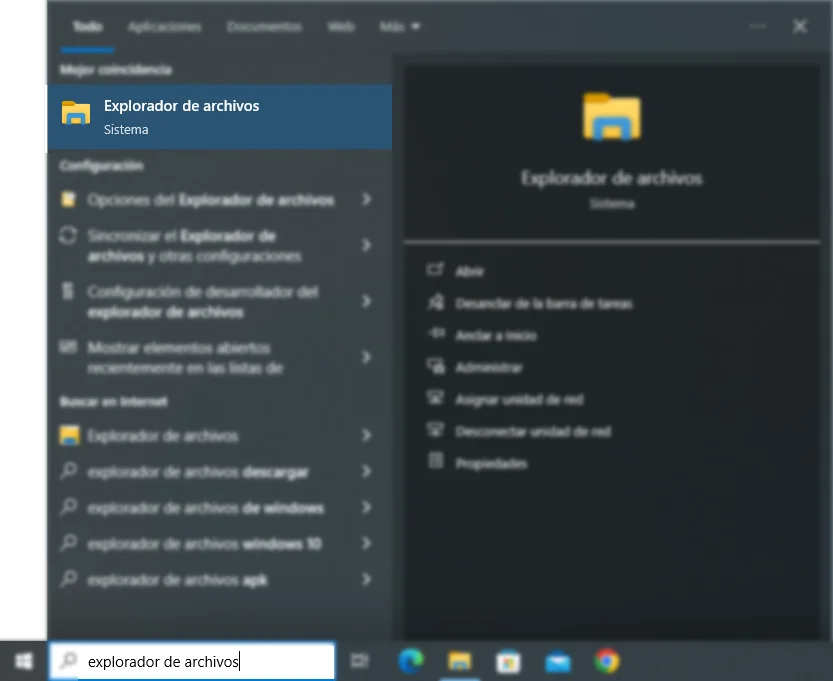Image resolution: width=833 pixels, height=681 pixels.
Task: Click 'Desanclar de la barra de tareas'
Action: pos(527,303)
